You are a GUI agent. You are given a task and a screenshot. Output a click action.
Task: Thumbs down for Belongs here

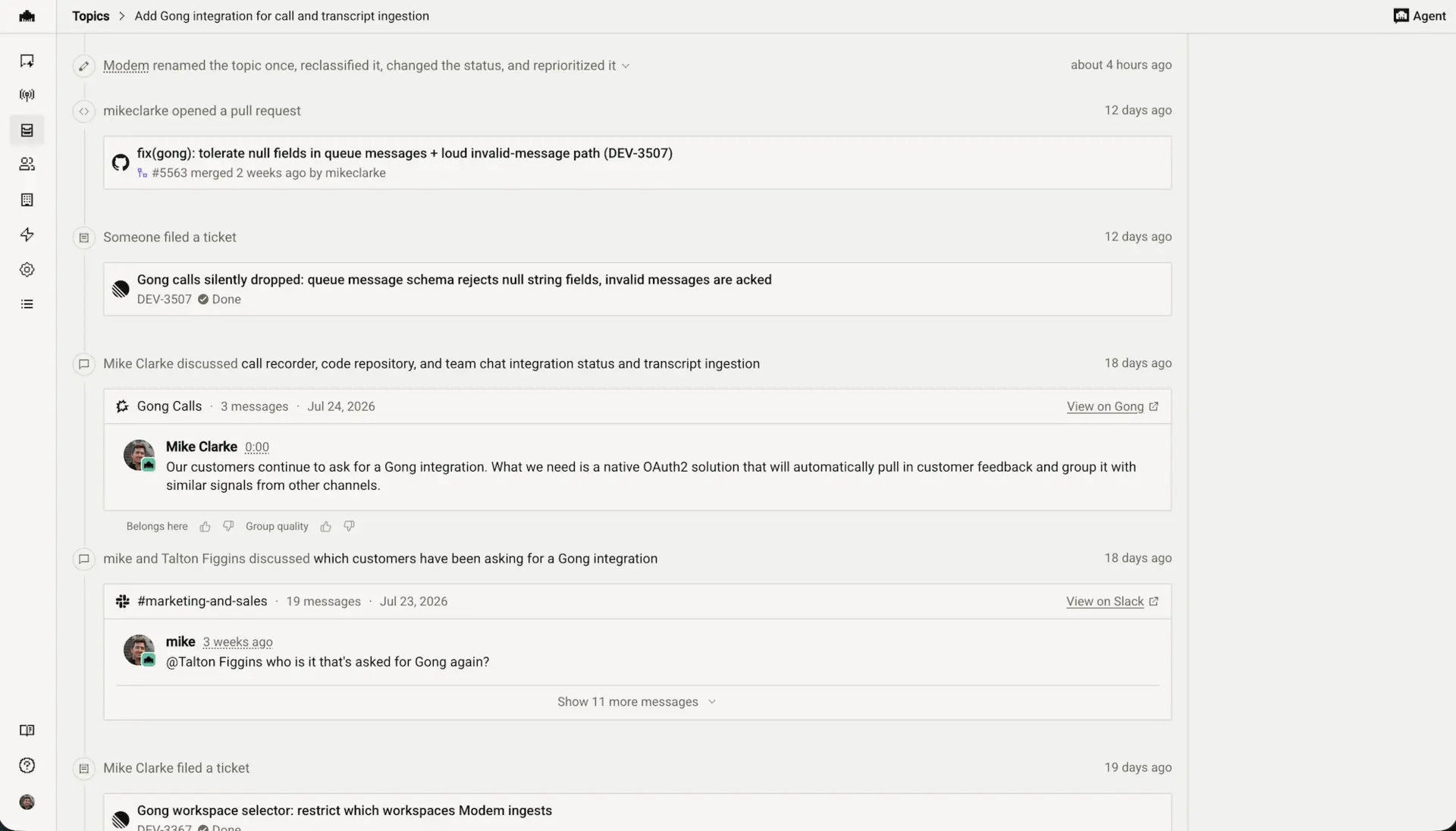pos(228,527)
